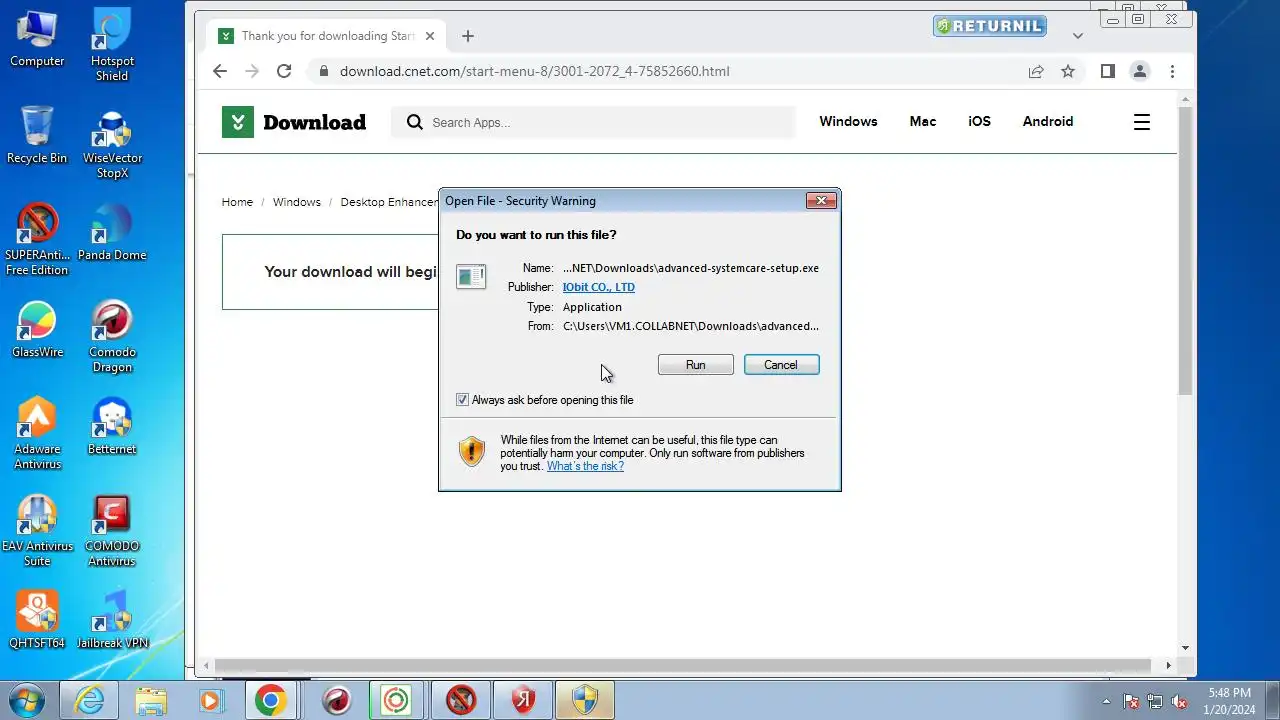Open SUPERAntiSpyware Free Edition shortcut

coord(37,239)
